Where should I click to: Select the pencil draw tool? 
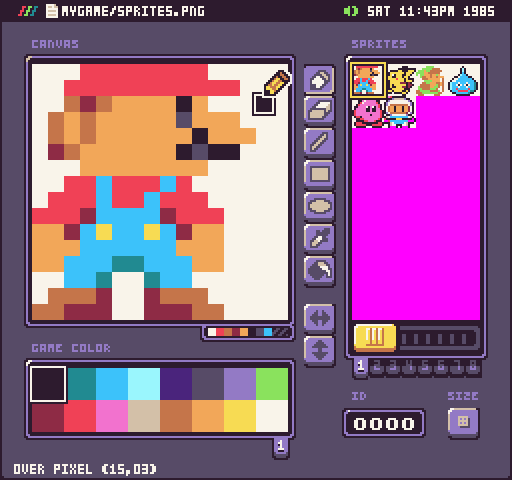tap(319, 79)
